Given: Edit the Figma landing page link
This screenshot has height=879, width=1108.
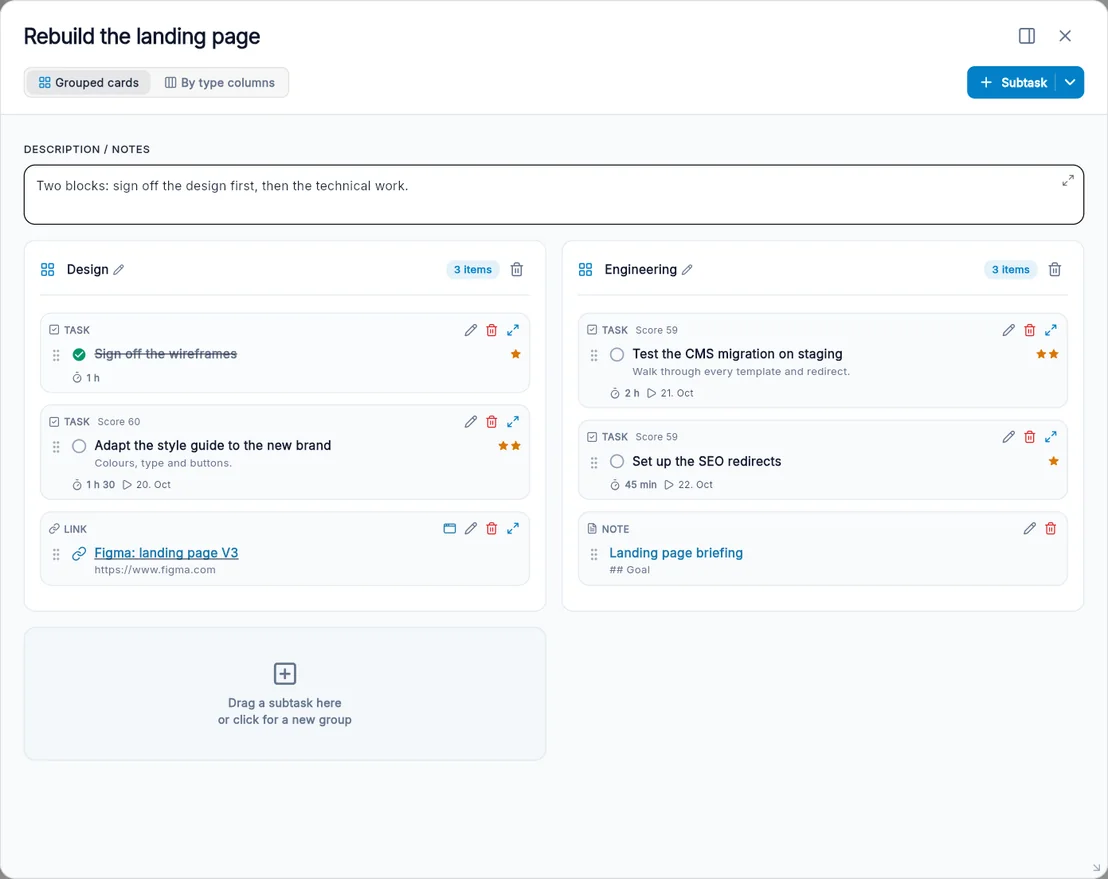Looking at the screenshot, I should 471,529.
